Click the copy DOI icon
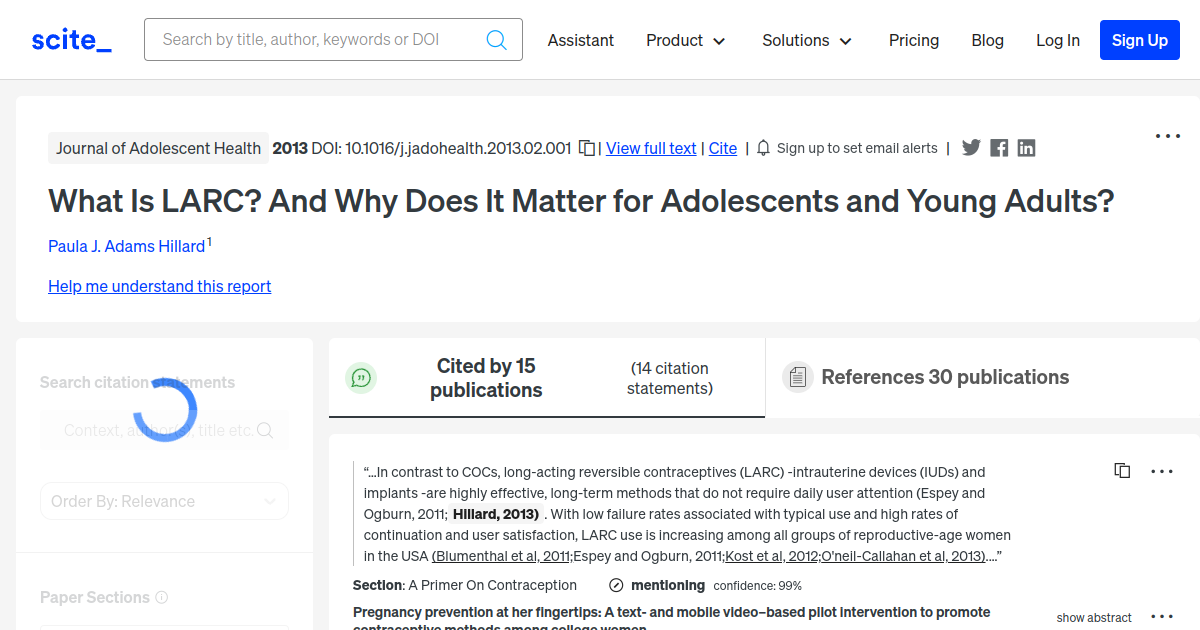The image size is (1200, 630). (x=586, y=146)
